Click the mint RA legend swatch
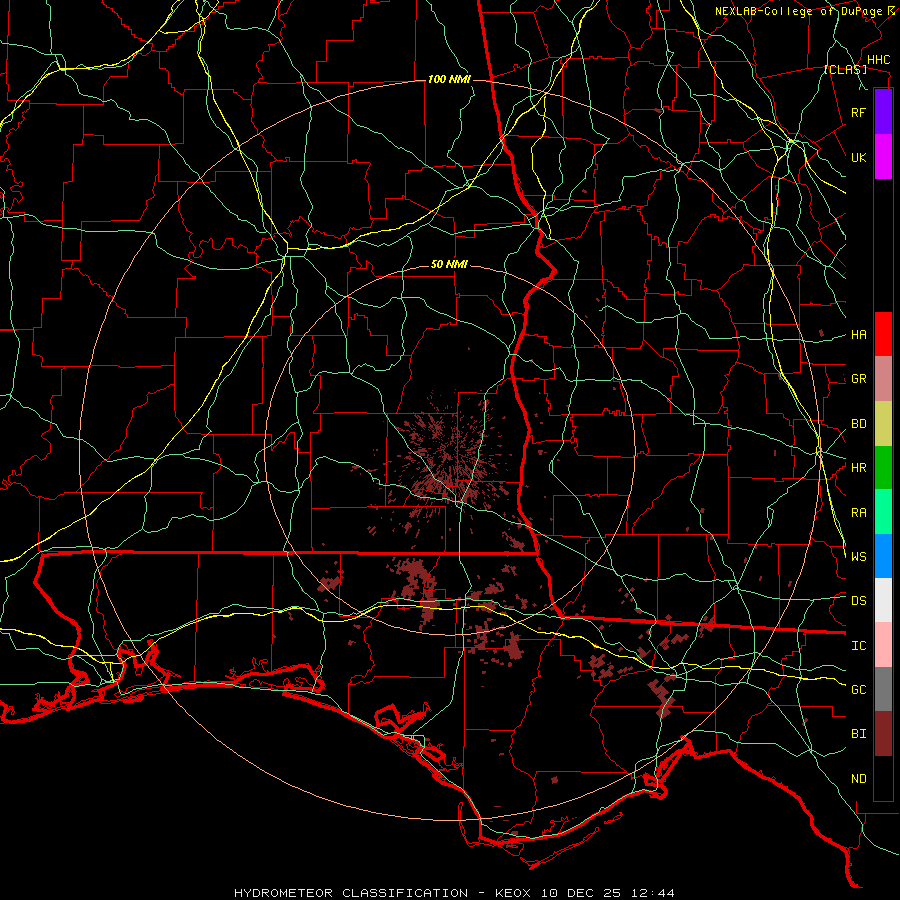This screenshot has height=900, width=900. click(883, 512)
